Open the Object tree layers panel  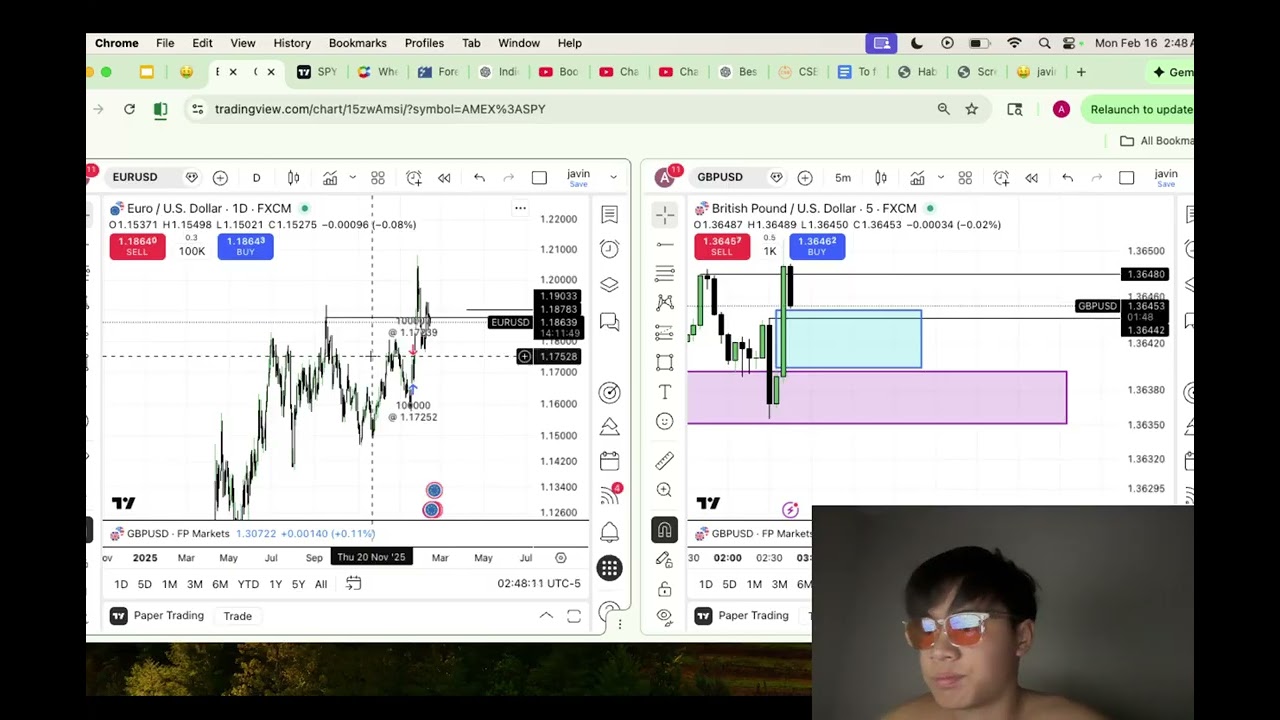coord(609,285)
